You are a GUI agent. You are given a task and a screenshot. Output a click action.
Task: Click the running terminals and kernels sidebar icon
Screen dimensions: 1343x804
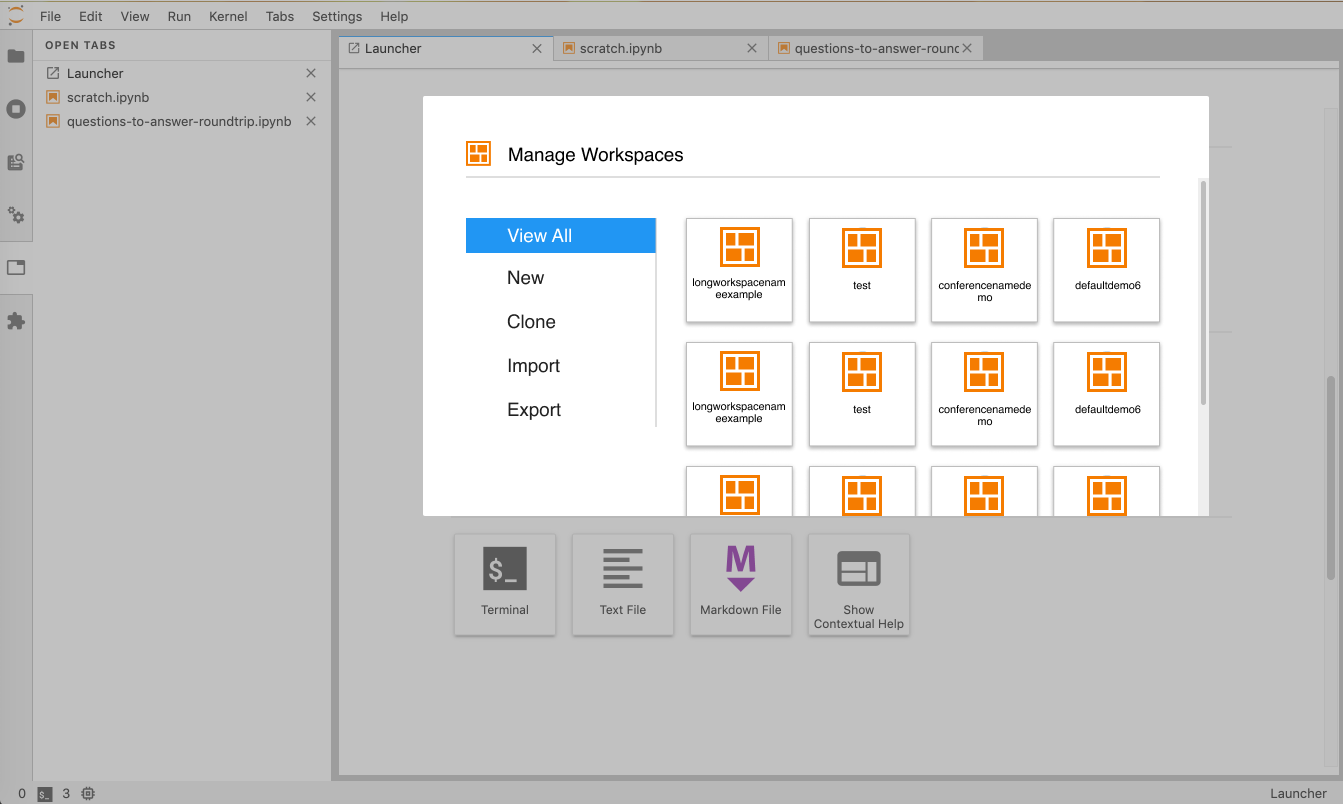(x=16, y=109)
